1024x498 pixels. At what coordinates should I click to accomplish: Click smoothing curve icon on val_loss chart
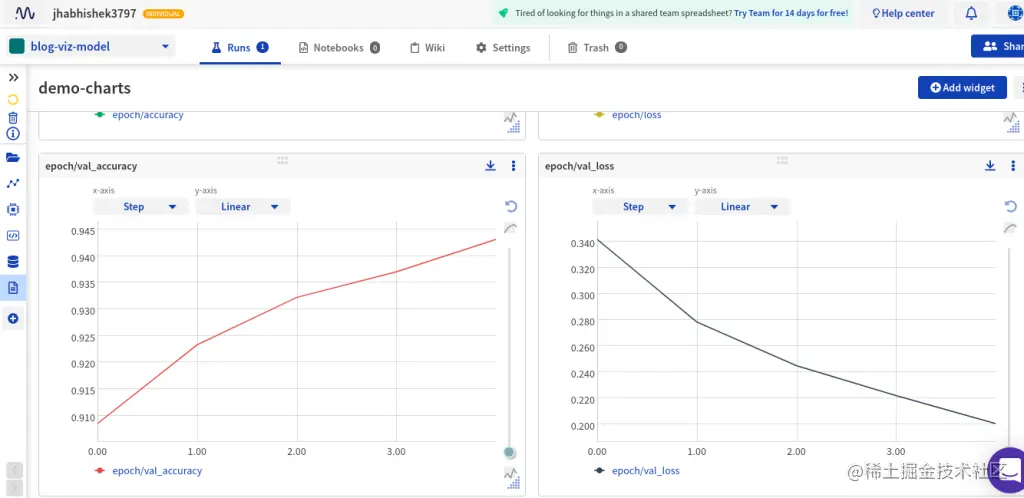point(1010,228)
